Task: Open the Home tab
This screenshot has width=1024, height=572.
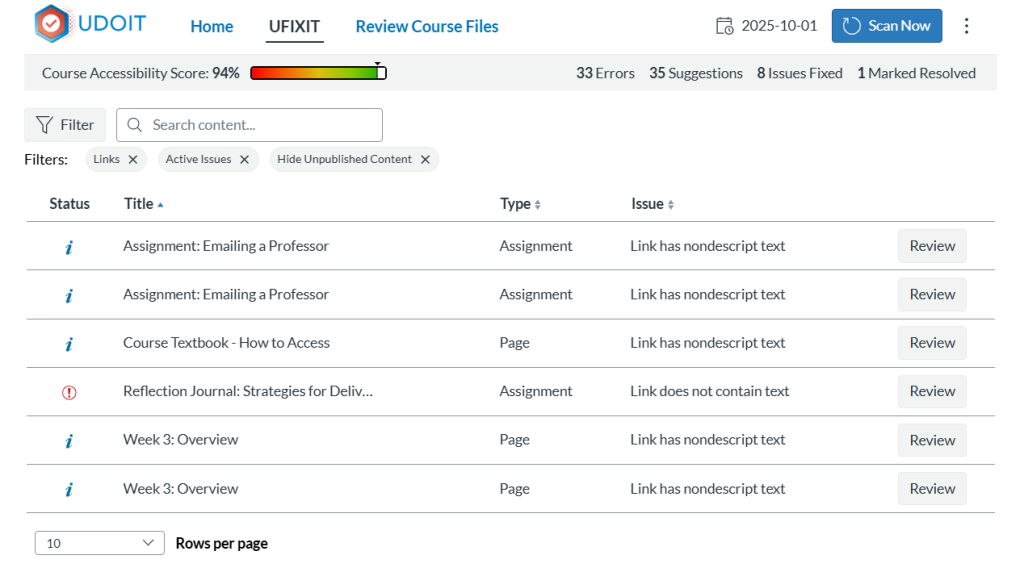Action: click(x=212, y=26)
